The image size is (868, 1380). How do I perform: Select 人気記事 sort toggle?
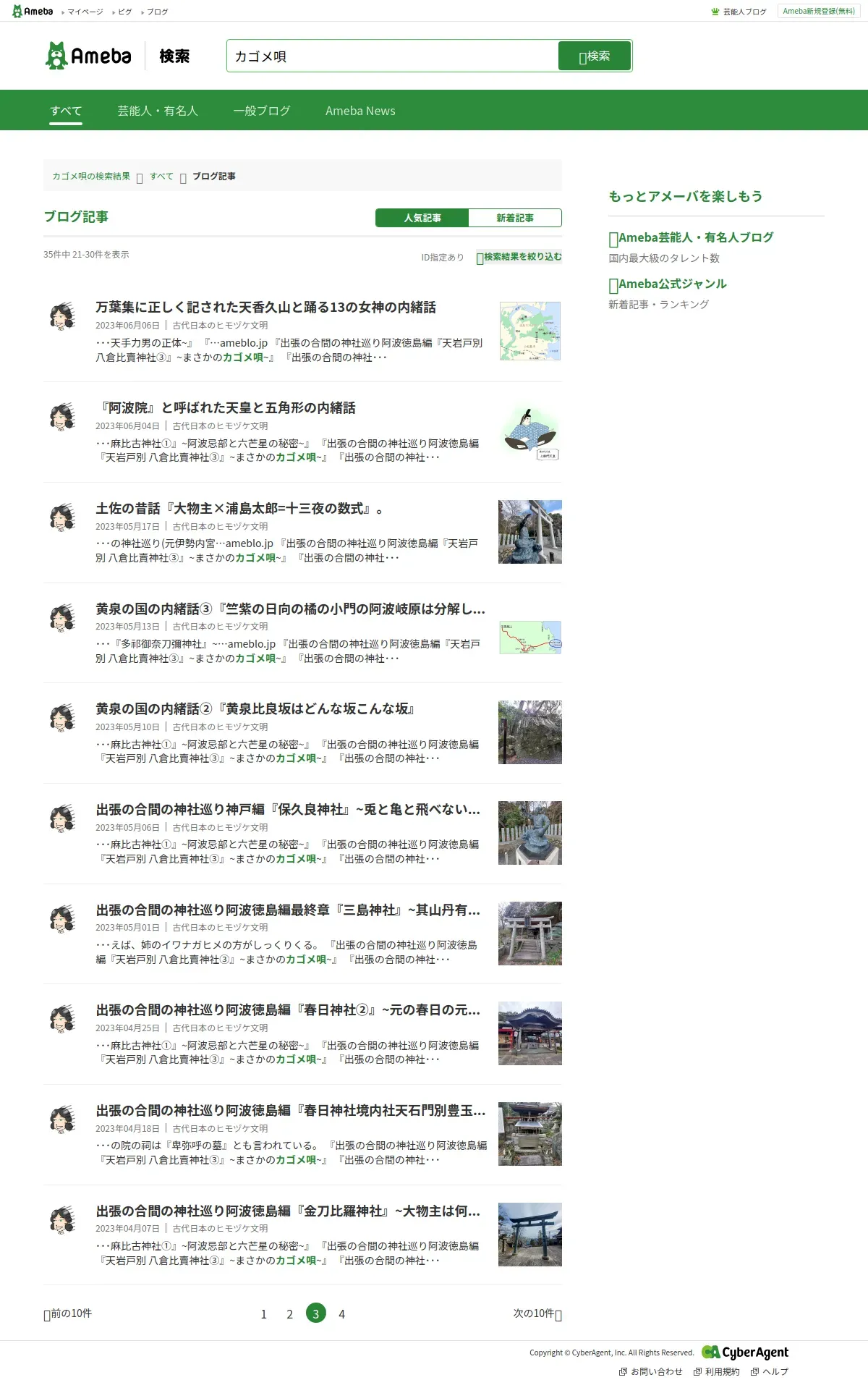tap(422, 218)
